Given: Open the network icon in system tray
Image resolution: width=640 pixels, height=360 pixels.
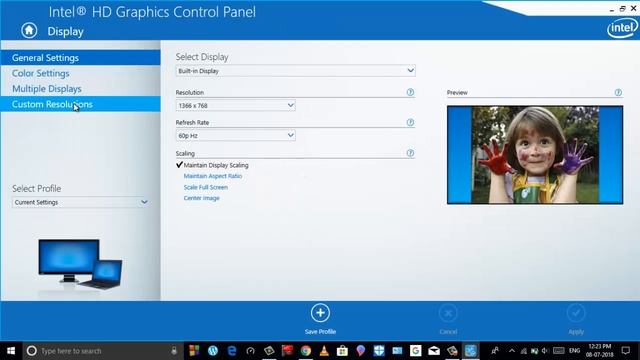Looking at the screenshot, I should [524, 351].
